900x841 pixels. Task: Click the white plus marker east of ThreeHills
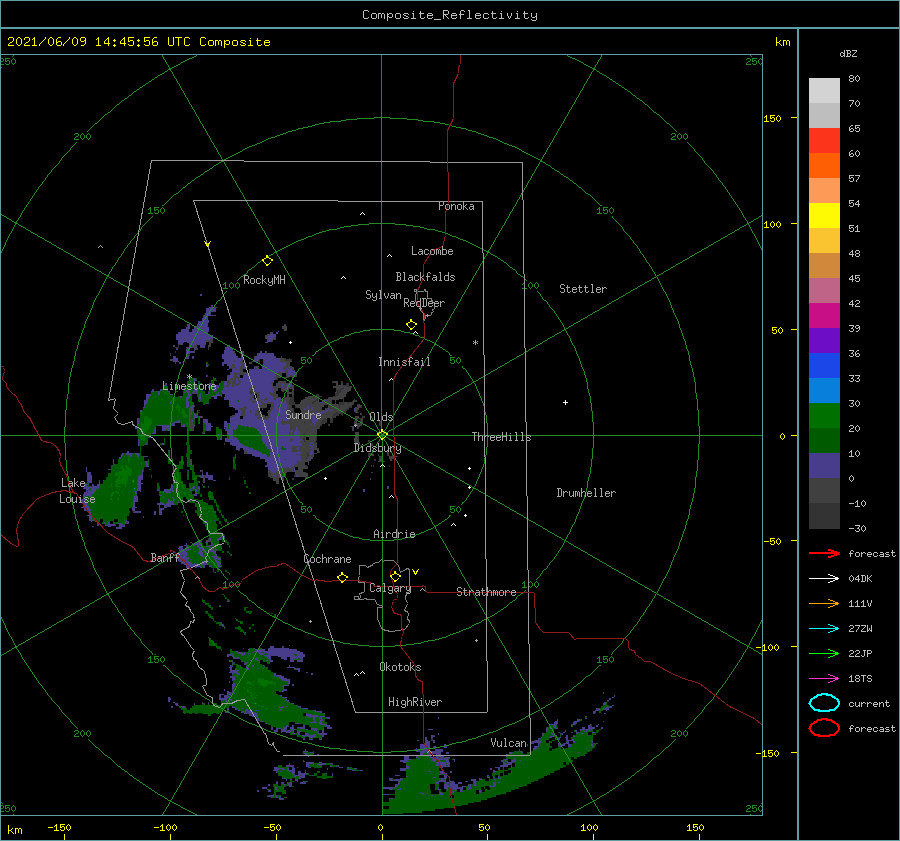[x=565, y=402]
